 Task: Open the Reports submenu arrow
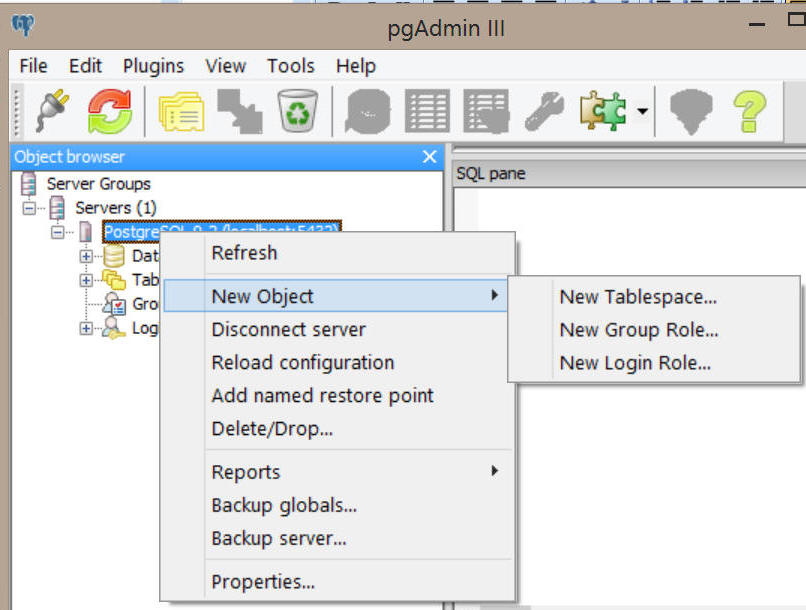[494, 471]
